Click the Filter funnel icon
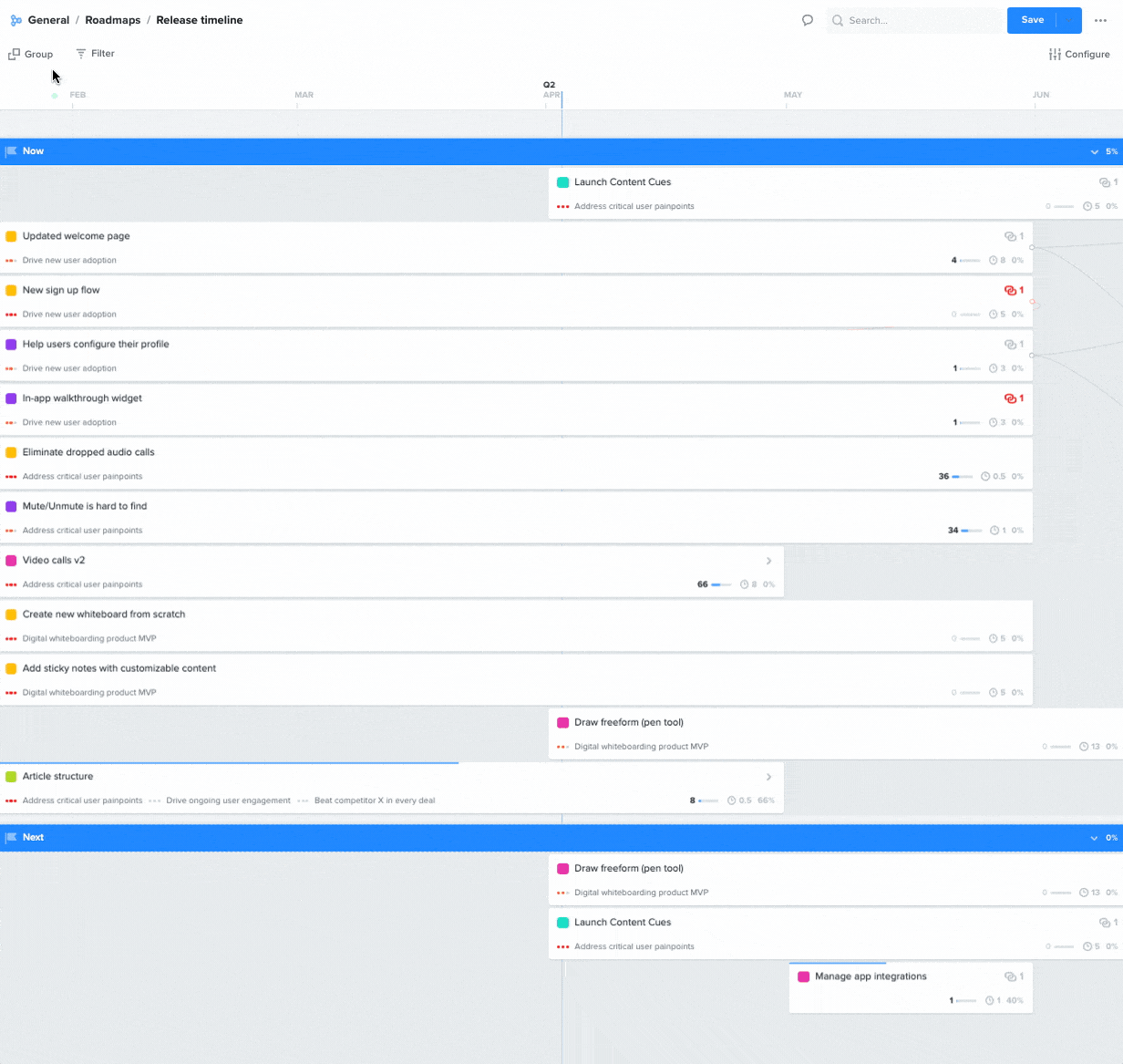 click(81, 54)
